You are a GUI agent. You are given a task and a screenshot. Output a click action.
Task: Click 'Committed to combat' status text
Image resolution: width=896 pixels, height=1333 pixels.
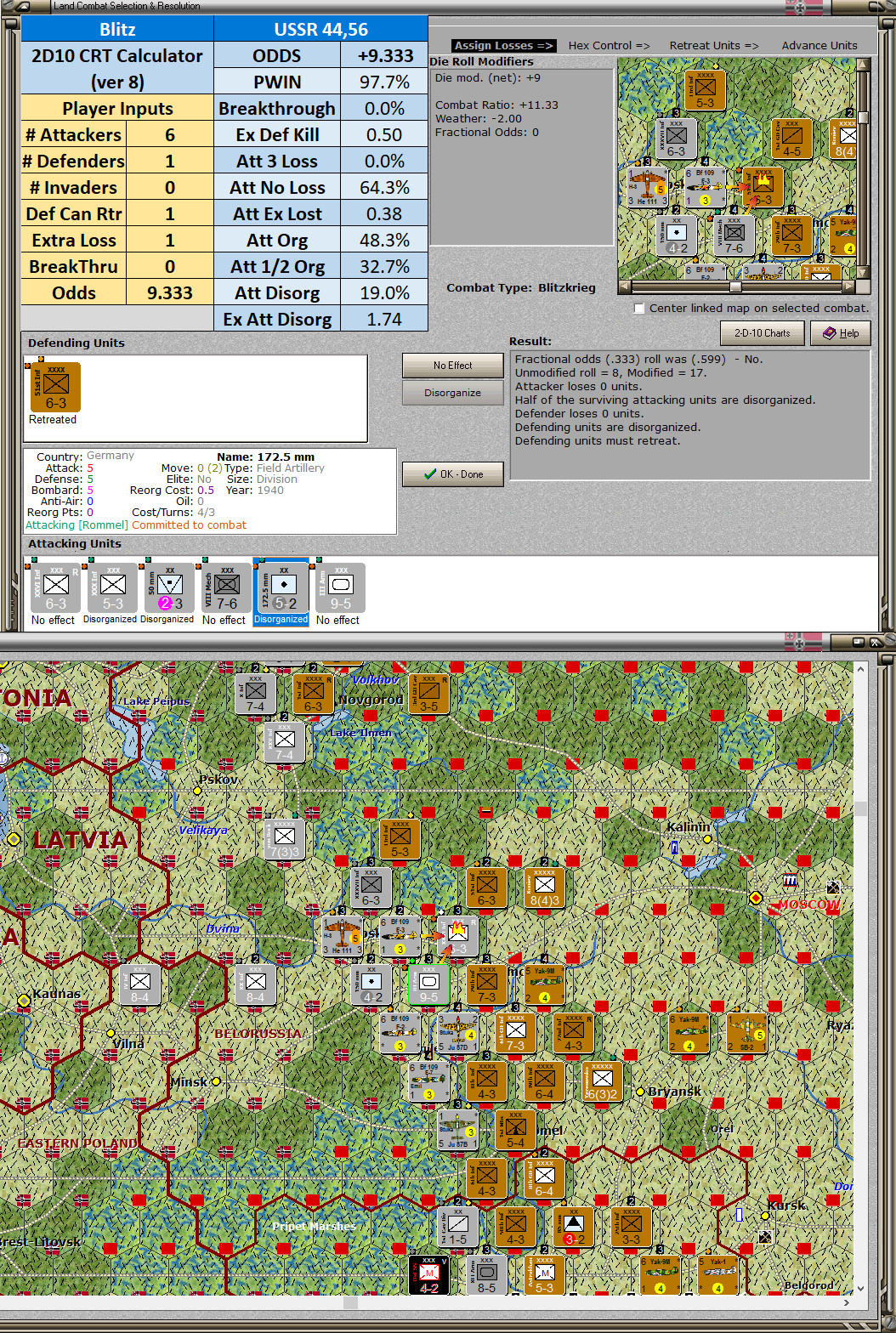[189, 525]
